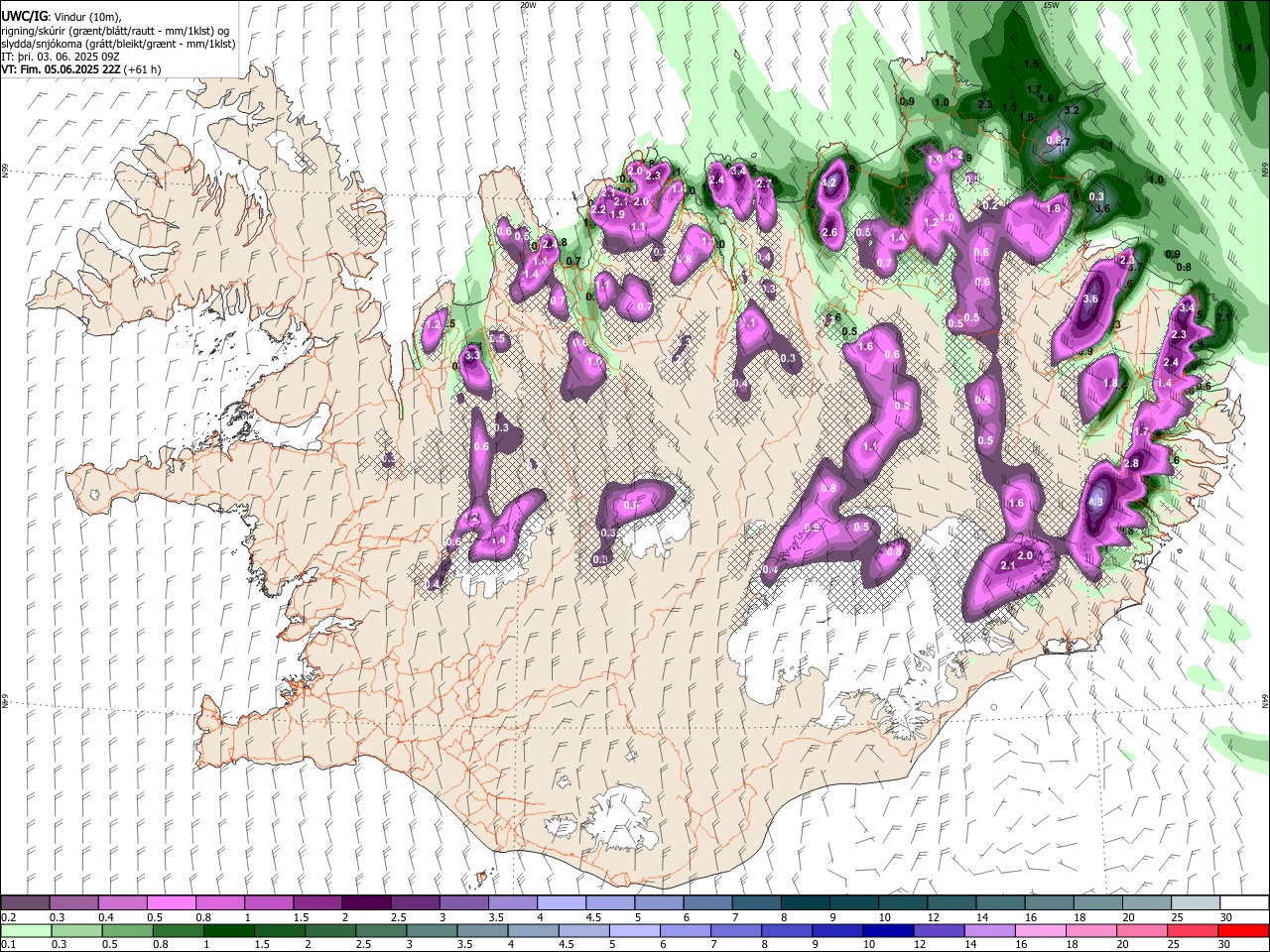
Task: Click the '(+61 h)' forecast offset text
Action: (143, 69)
